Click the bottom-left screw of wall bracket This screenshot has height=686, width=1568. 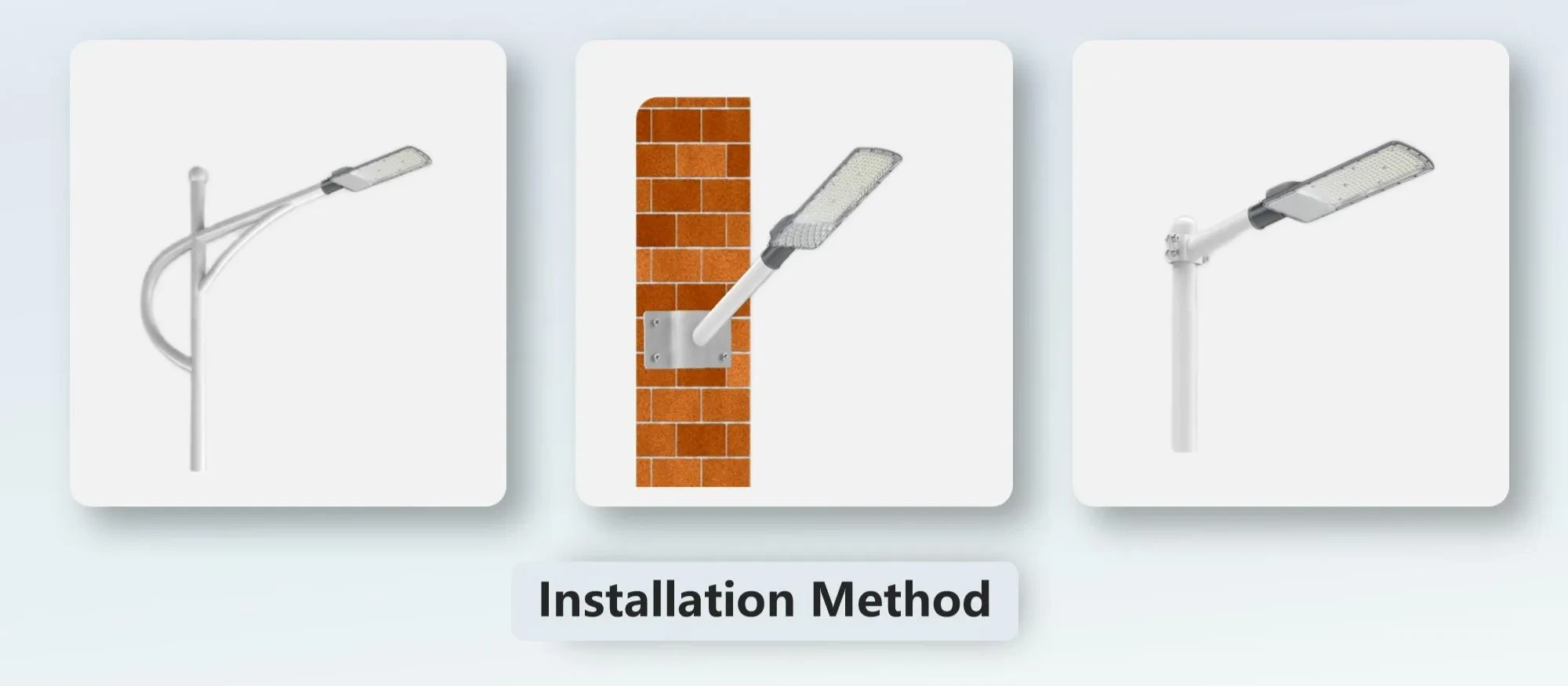pyautogui.click(x=656, y=358)
